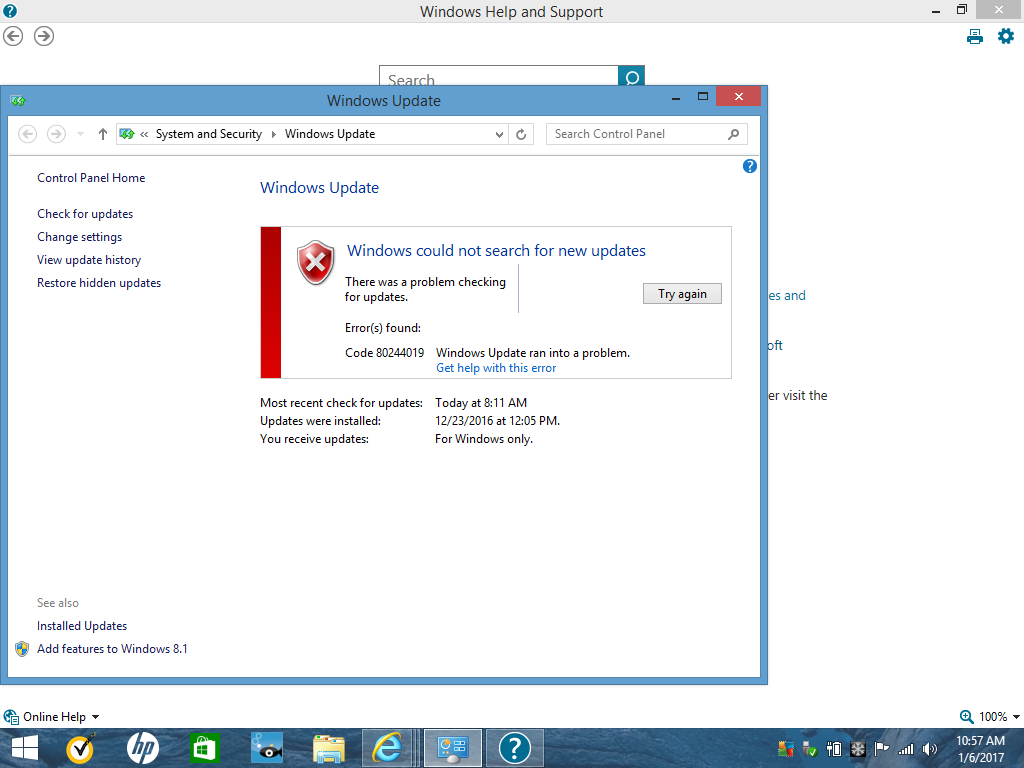Switch to Control Panel taskbar button

[x=453, y=748]
